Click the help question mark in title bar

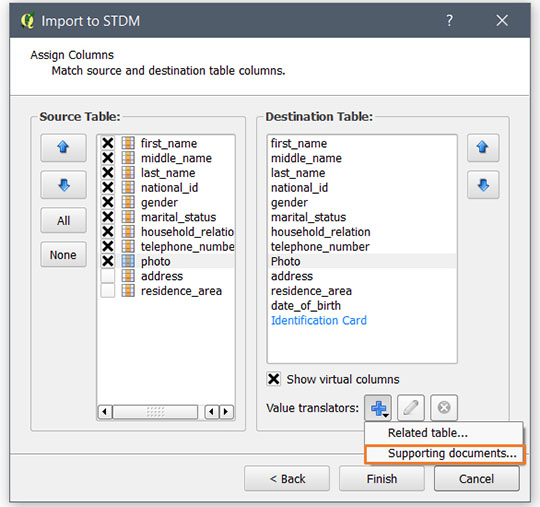[449, 21]
